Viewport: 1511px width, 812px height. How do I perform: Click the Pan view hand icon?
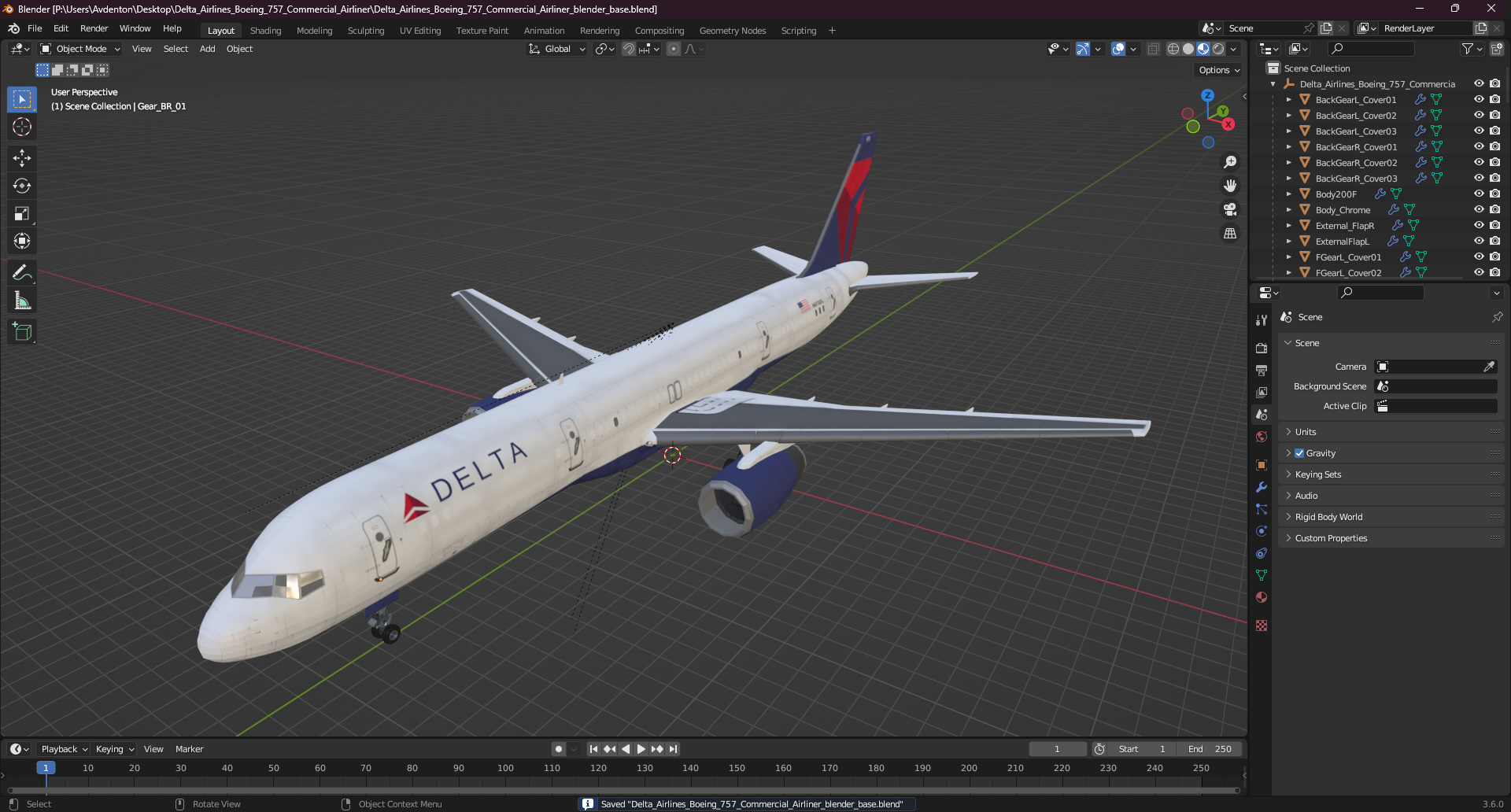pos(1230,186)
